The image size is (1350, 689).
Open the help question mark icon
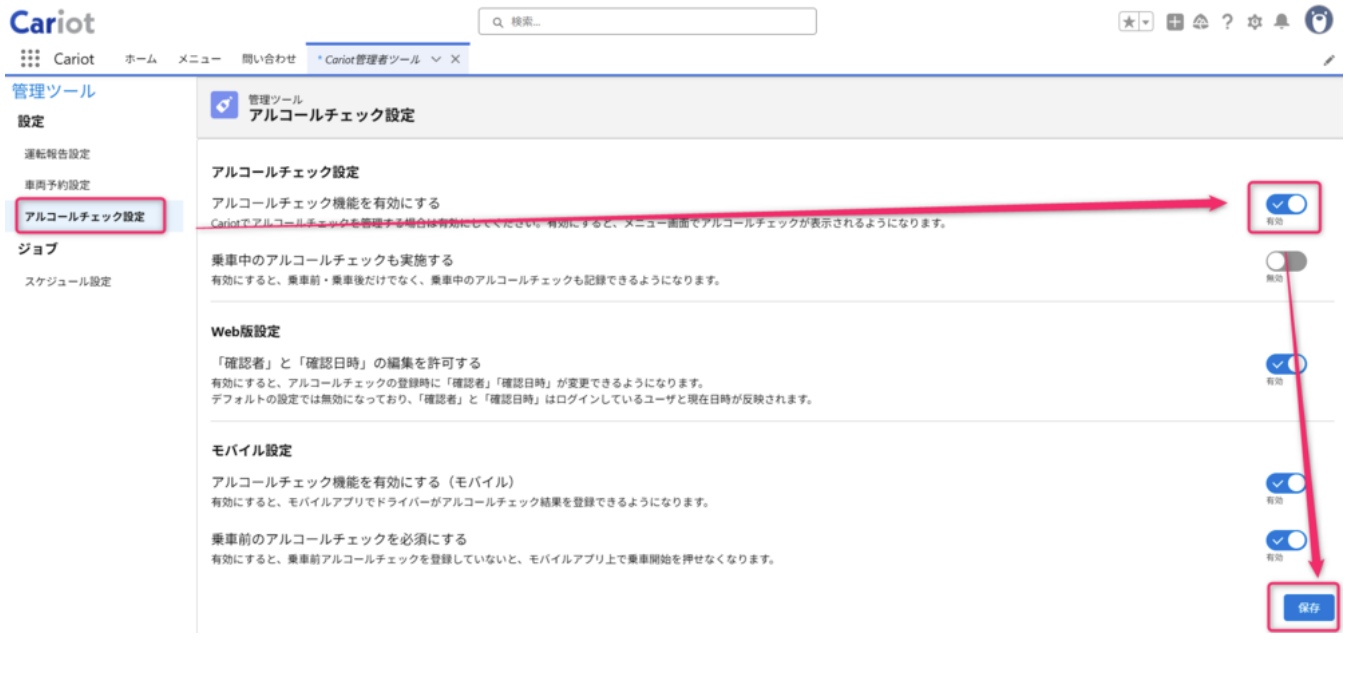[1227, 22]
